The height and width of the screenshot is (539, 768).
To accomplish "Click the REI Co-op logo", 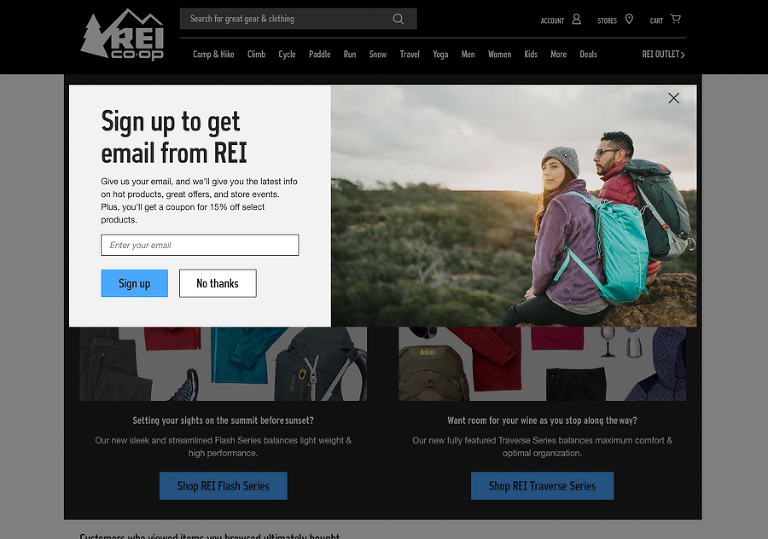I will pos(122,34).
